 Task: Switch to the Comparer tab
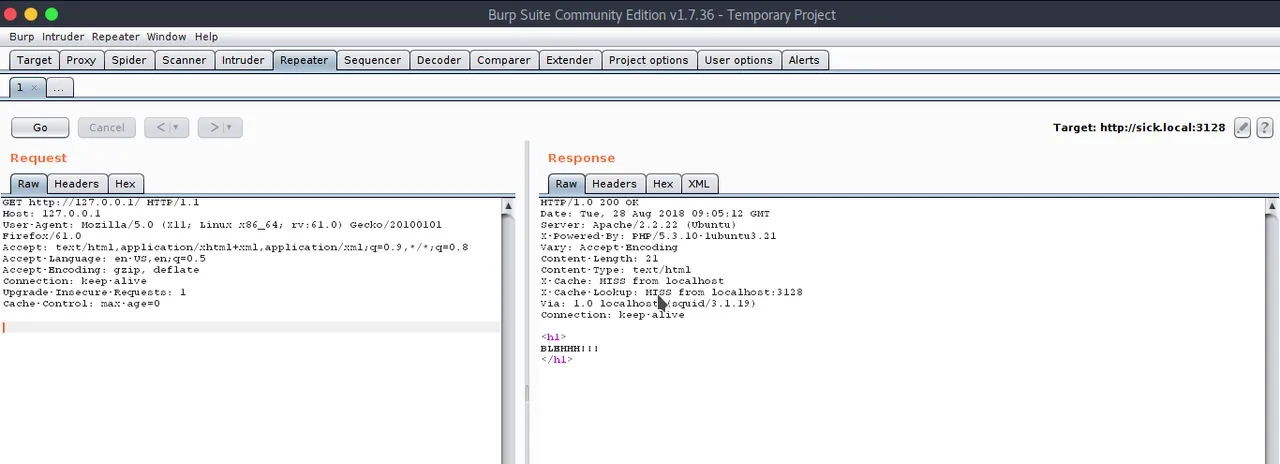pos(504,60)
